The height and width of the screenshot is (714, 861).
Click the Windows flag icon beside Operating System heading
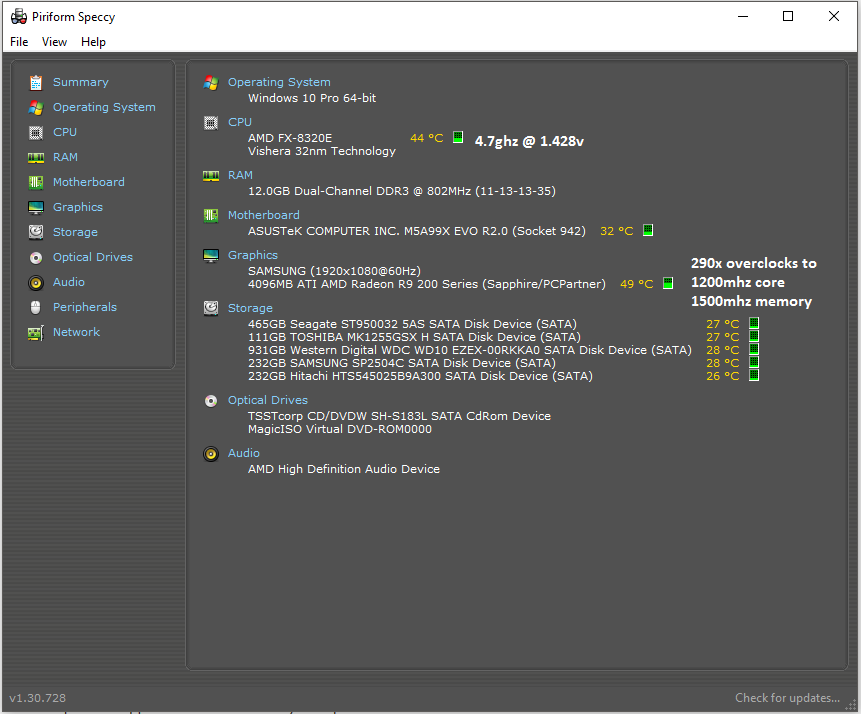(x=211, y=82)
